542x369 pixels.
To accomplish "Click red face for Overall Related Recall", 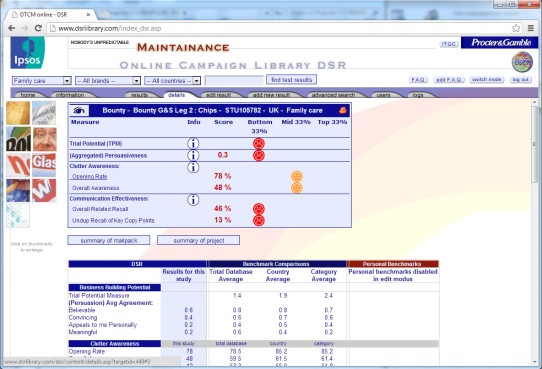I will [x=259, y=209].
